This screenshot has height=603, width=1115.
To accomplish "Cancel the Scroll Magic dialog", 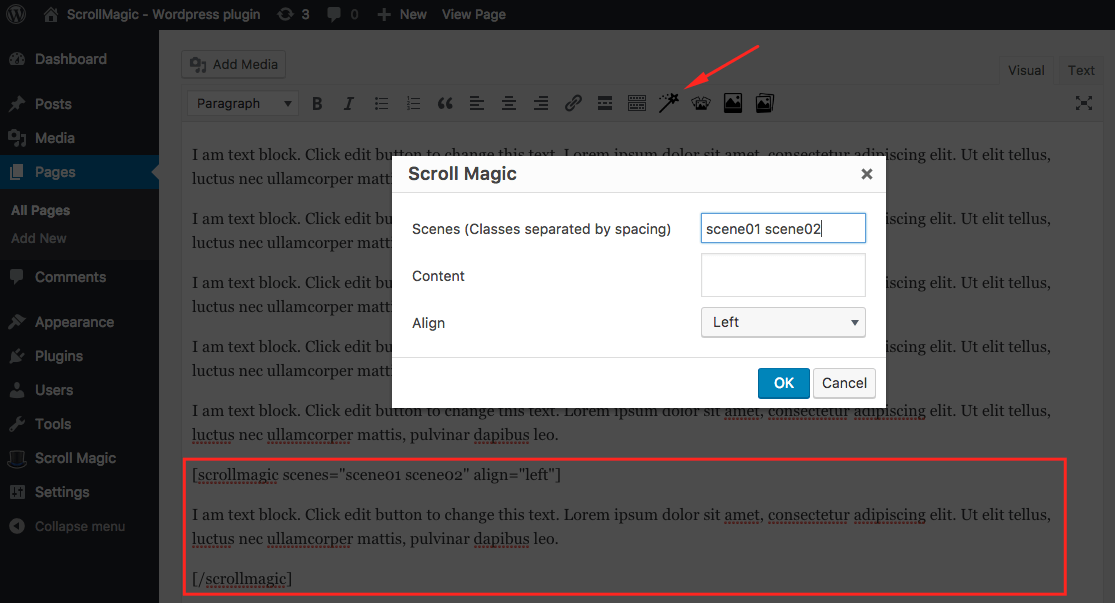I will 844,383.
